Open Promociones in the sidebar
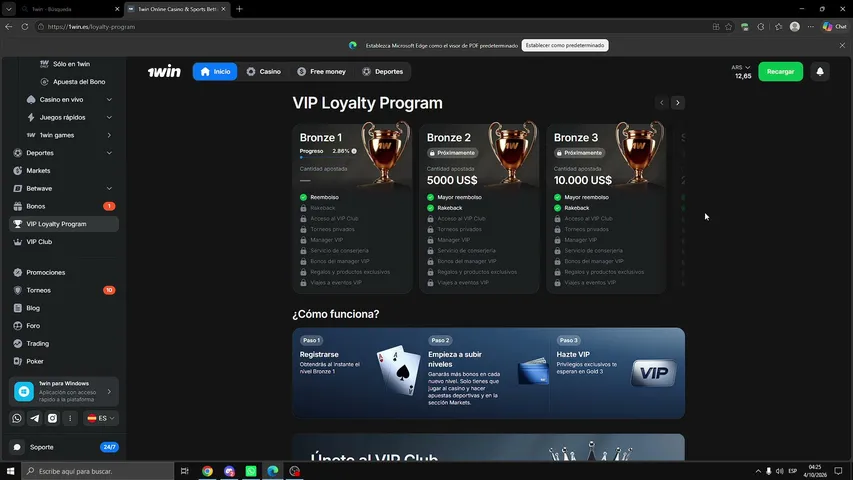 [64, 272]
